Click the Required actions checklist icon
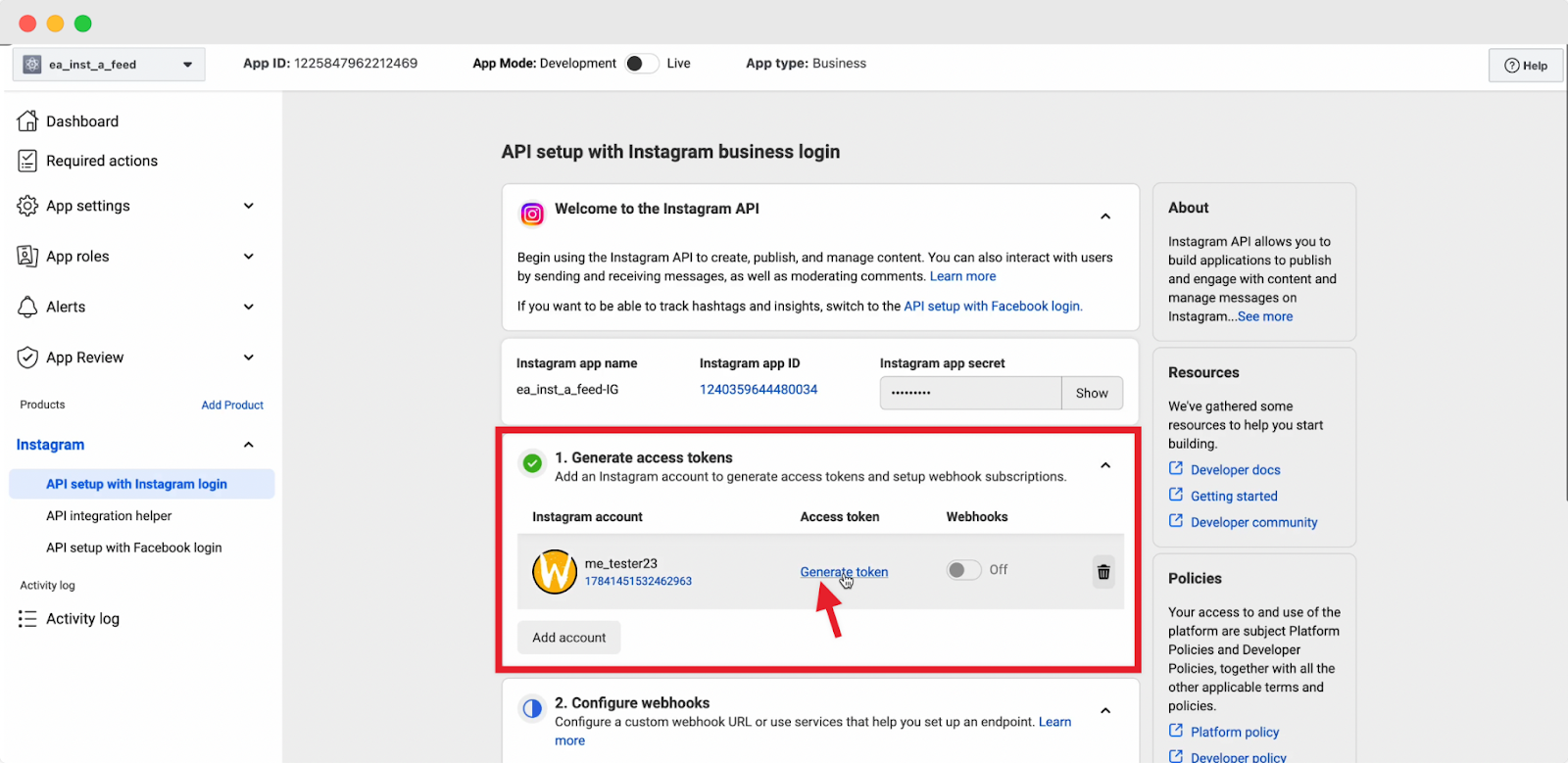This screenshot has height=763, width=1568. tap(27, 161)
